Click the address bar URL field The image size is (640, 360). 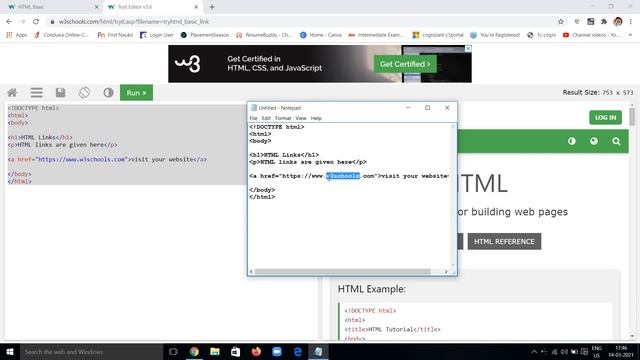point(302,22)
